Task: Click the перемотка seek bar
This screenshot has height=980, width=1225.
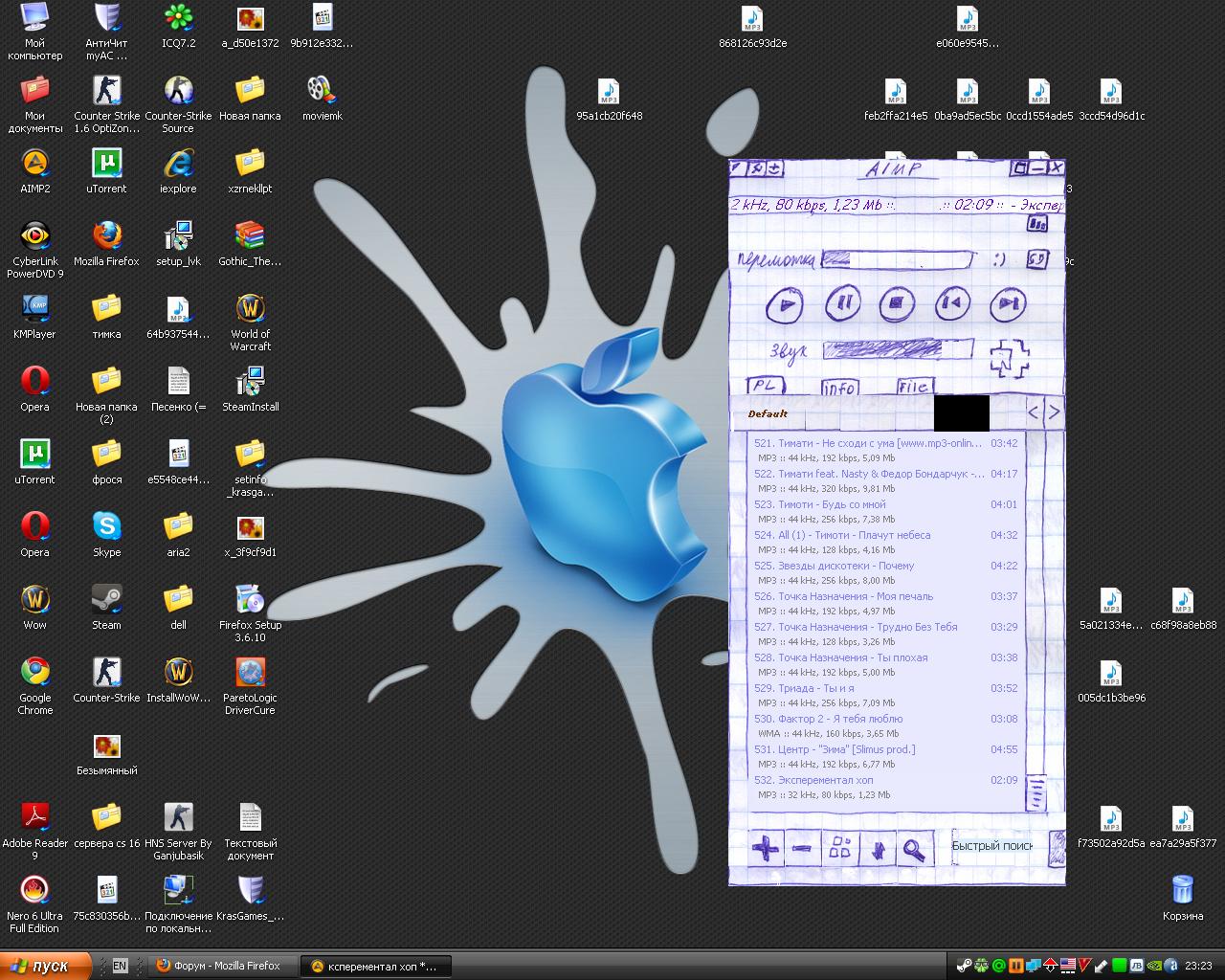Action: [898, 259]
